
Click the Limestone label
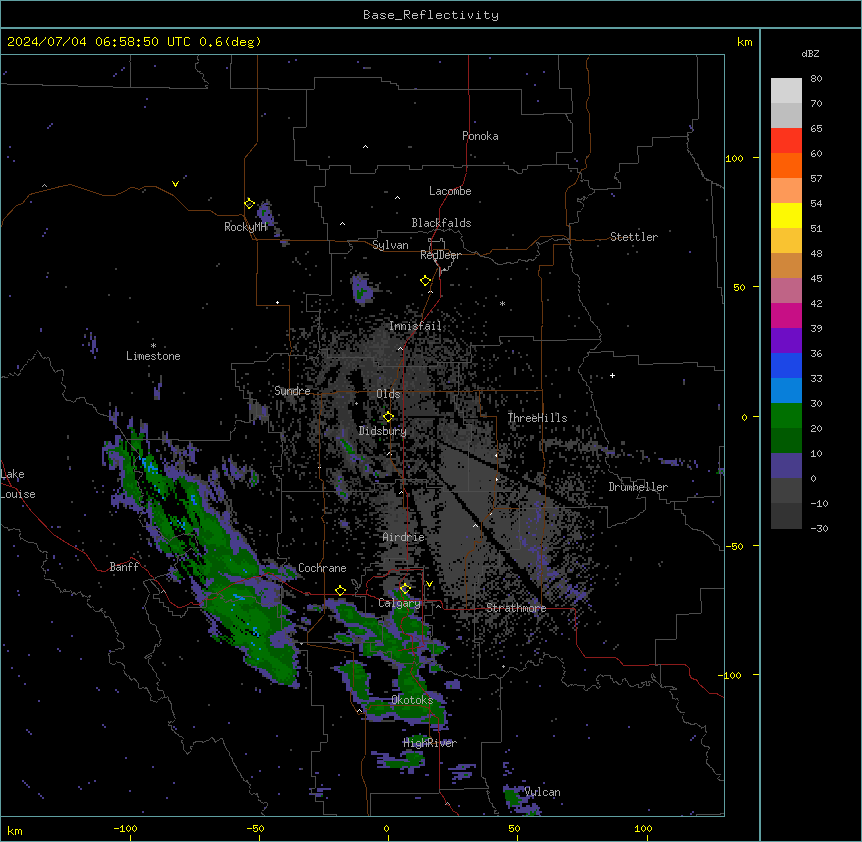pyautogui.click(x=153, y=356)
